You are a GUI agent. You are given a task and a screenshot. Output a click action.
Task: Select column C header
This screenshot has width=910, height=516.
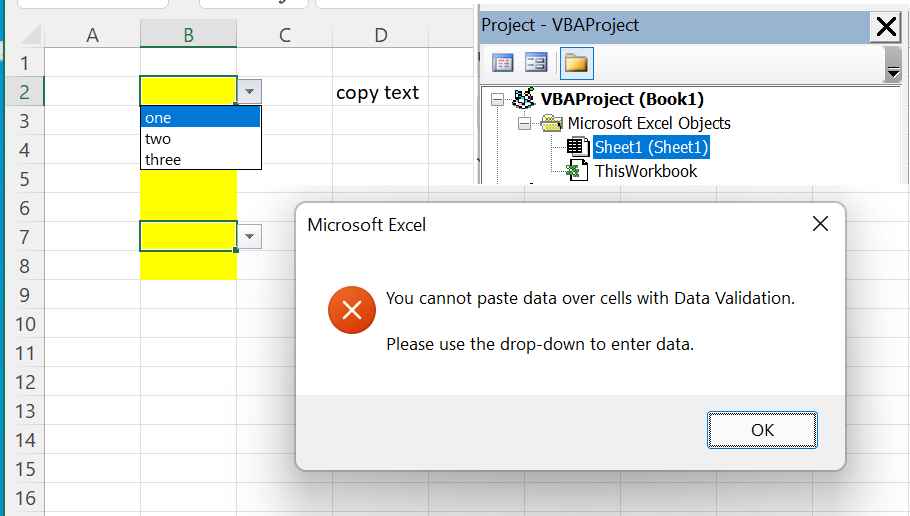pyautogui.click(x=284, y=35)
